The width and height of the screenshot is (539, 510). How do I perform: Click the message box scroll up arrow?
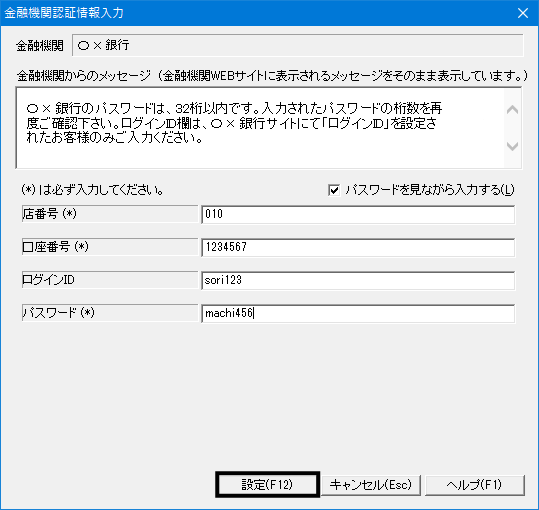512,110
